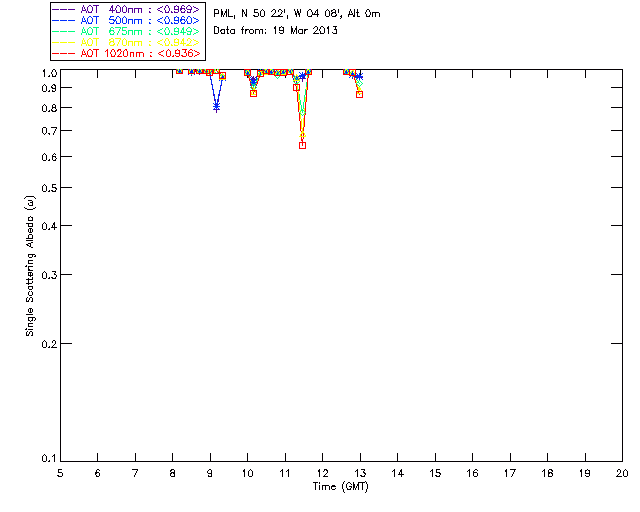Click the 0.6 y-axis tick label

(49, 157)
